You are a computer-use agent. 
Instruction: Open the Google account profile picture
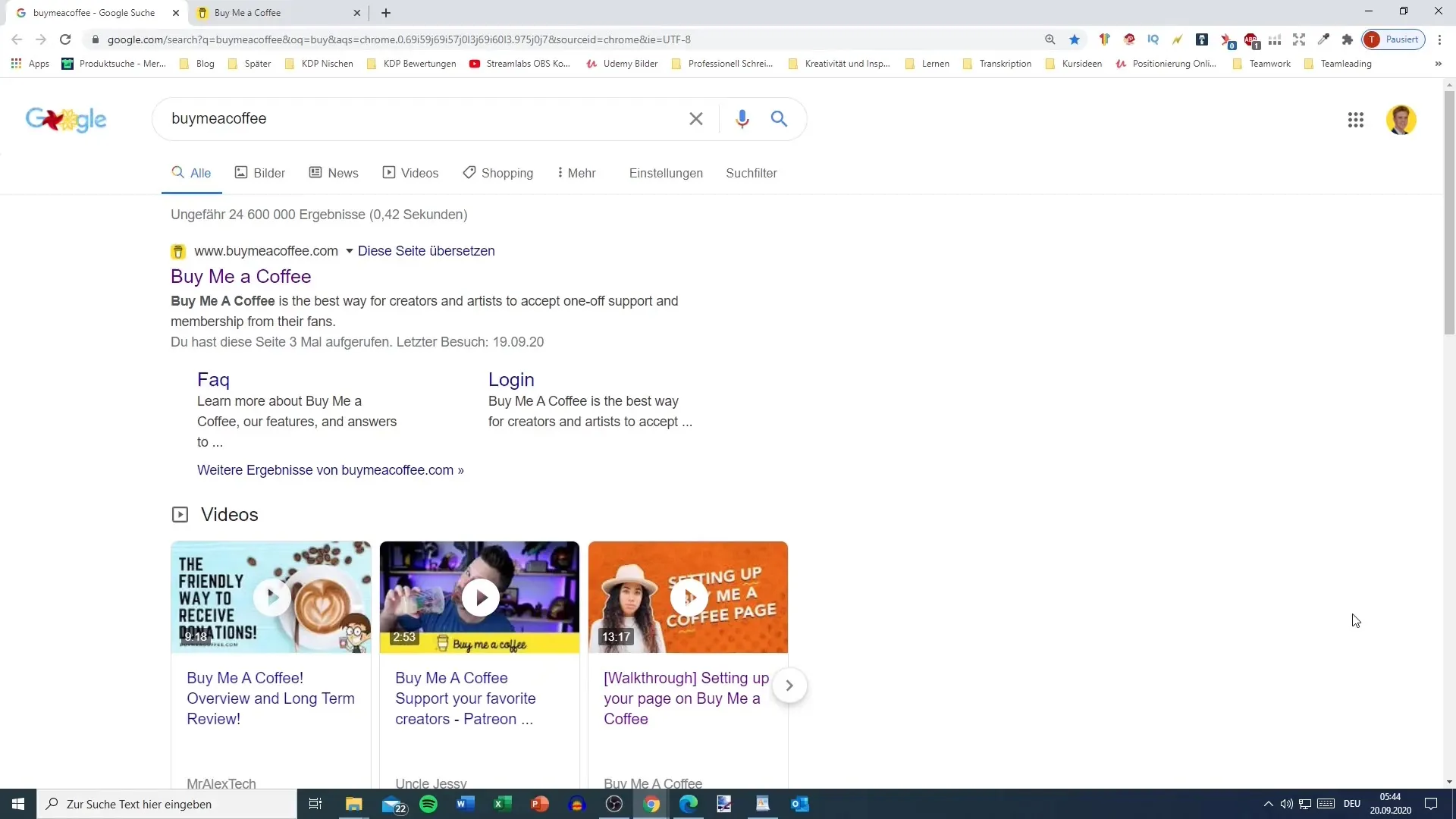(1401, 120)
